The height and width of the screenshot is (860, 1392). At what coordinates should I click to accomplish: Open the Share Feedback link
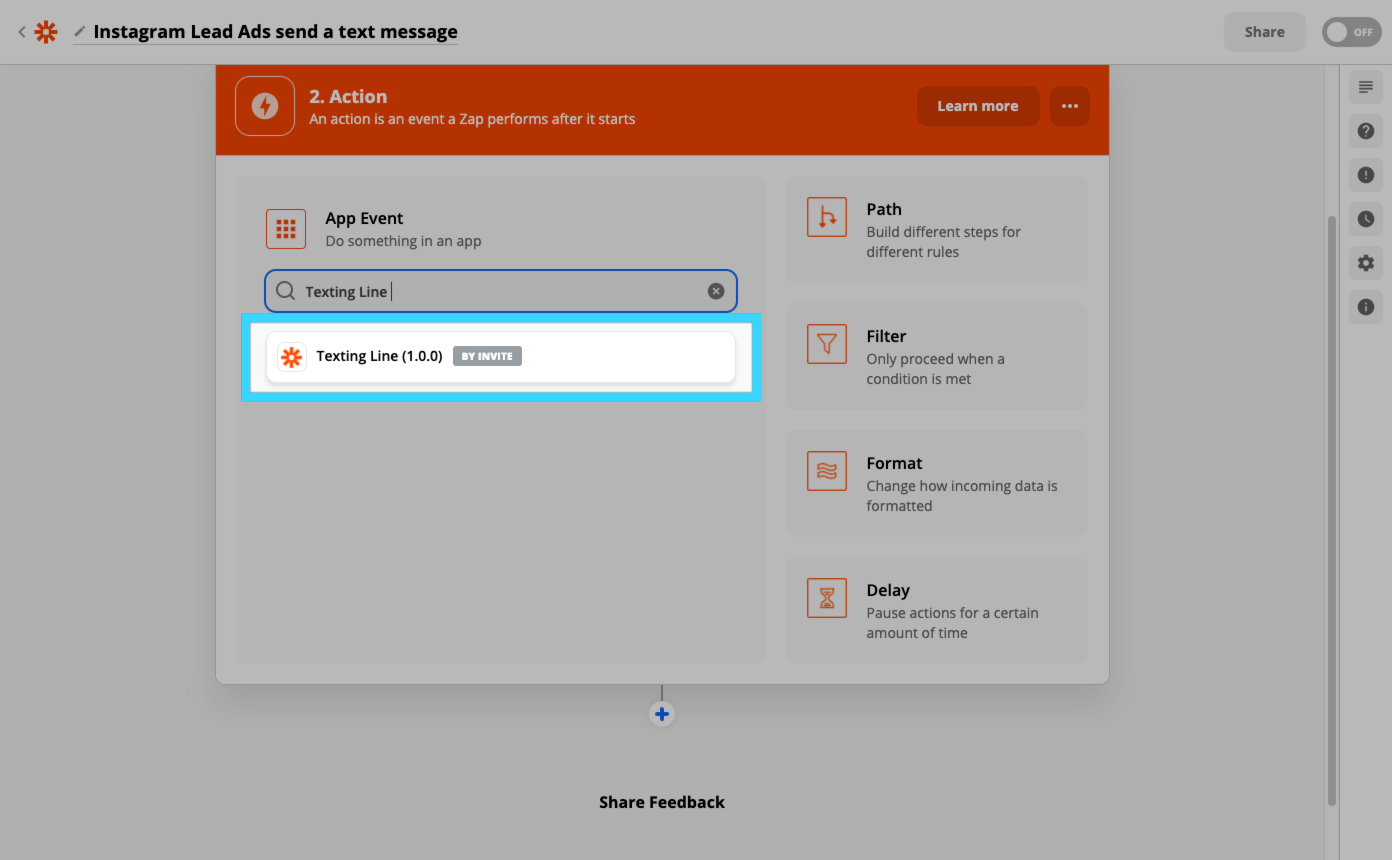pos(661,802)
